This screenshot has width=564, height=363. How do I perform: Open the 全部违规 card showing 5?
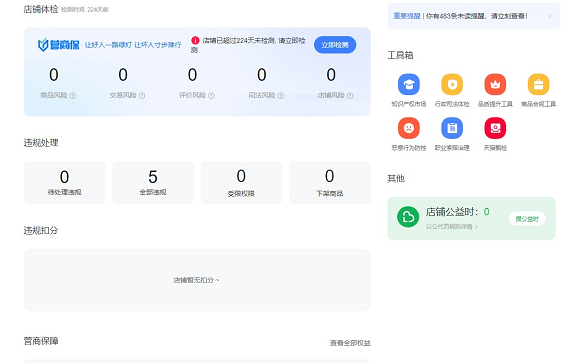(x=153, y=182)
